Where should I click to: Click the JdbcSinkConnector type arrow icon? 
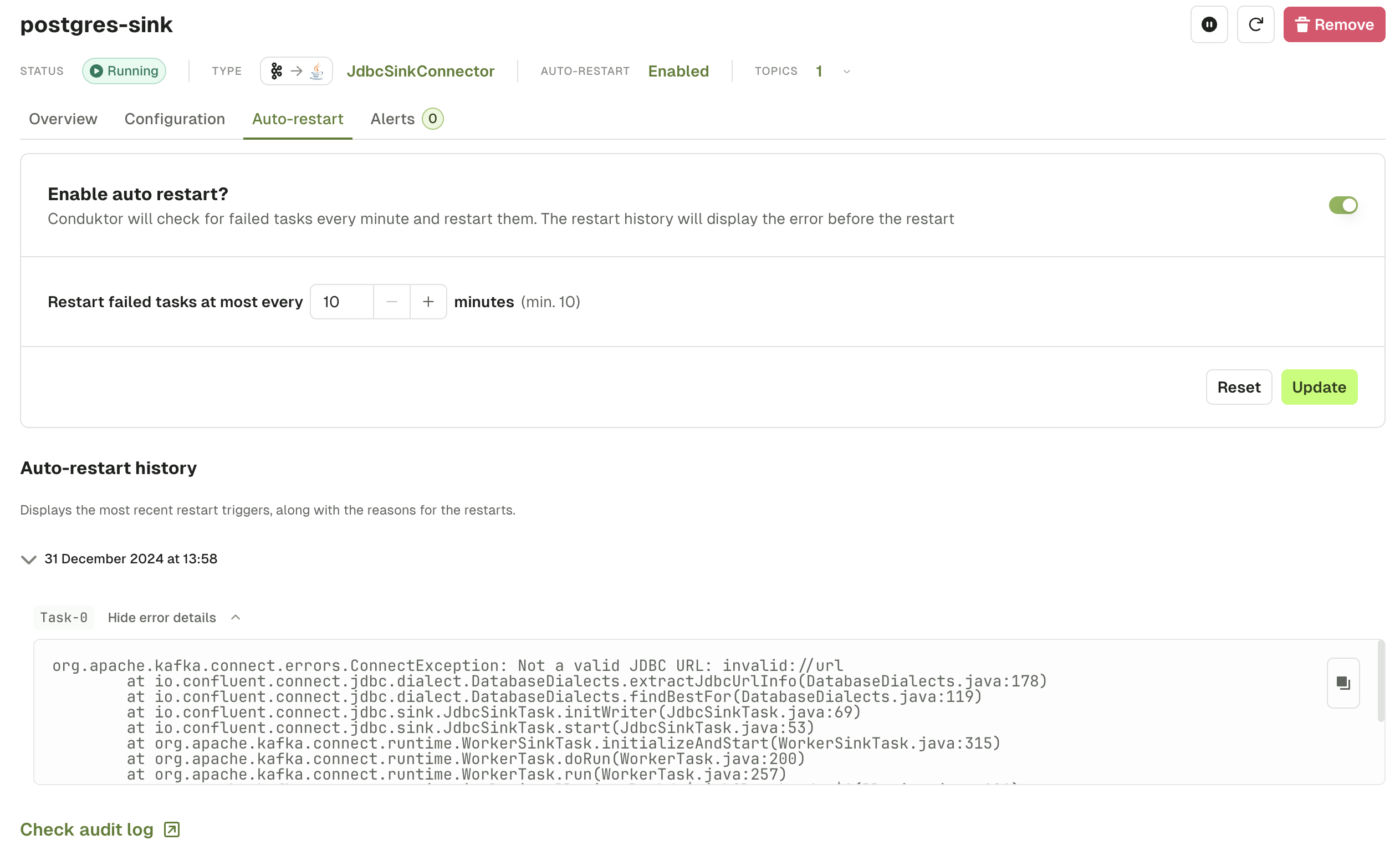298,71
